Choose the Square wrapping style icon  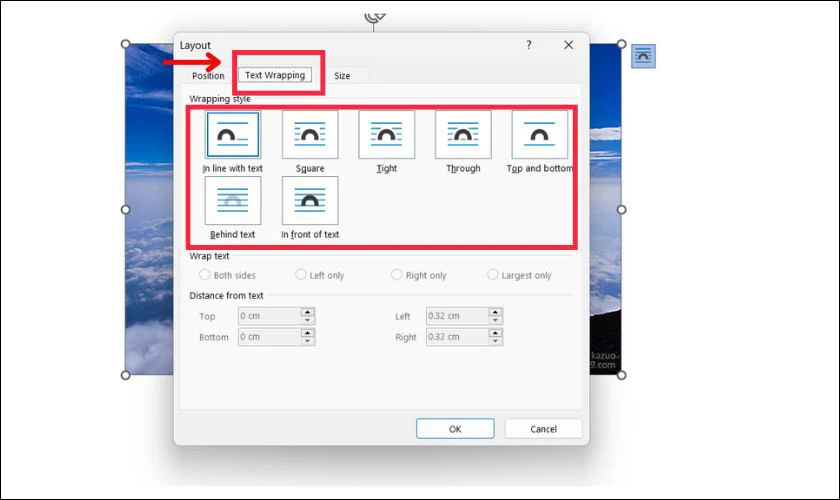click(310, 135)
